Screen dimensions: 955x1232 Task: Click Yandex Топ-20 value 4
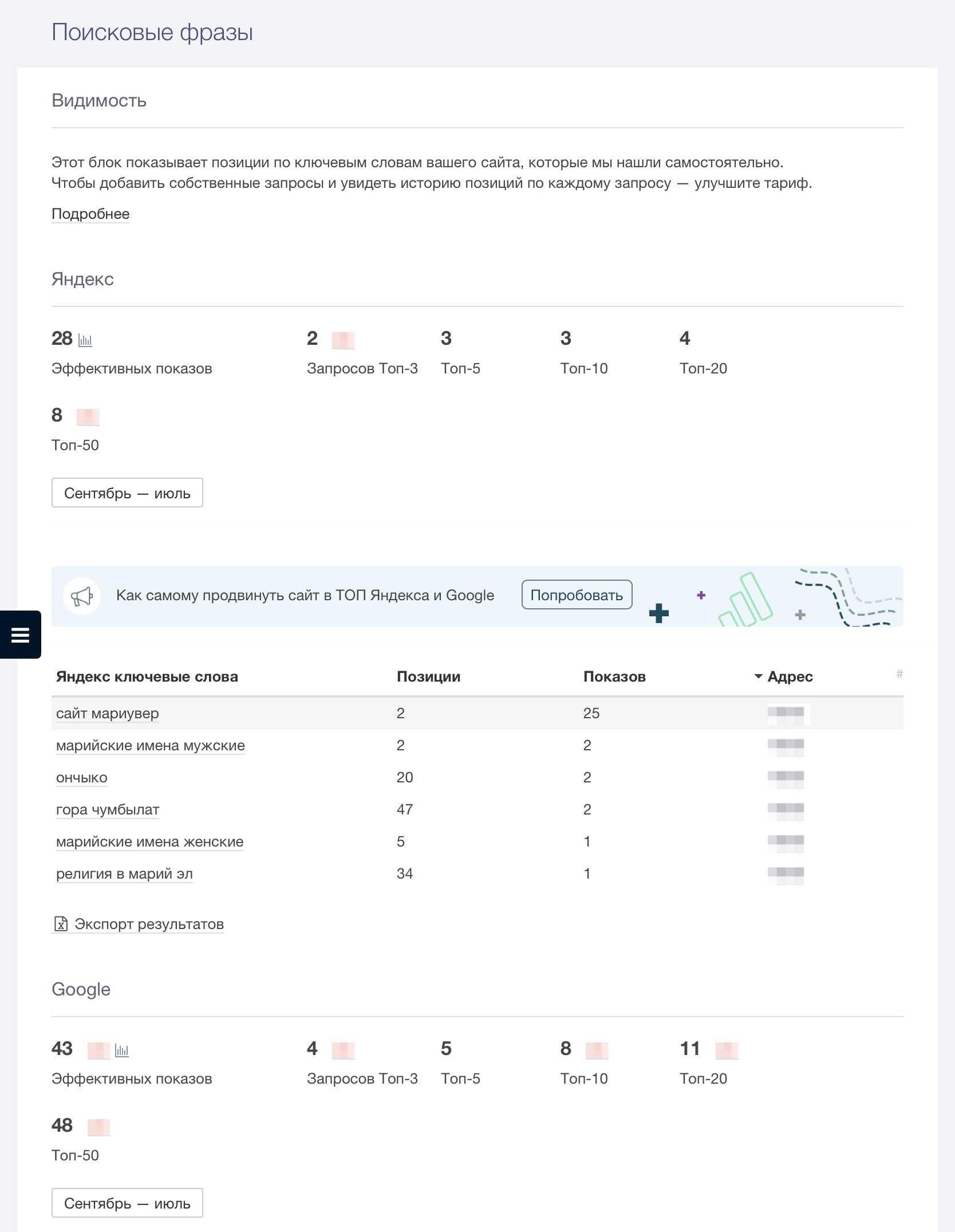point(685,338)
